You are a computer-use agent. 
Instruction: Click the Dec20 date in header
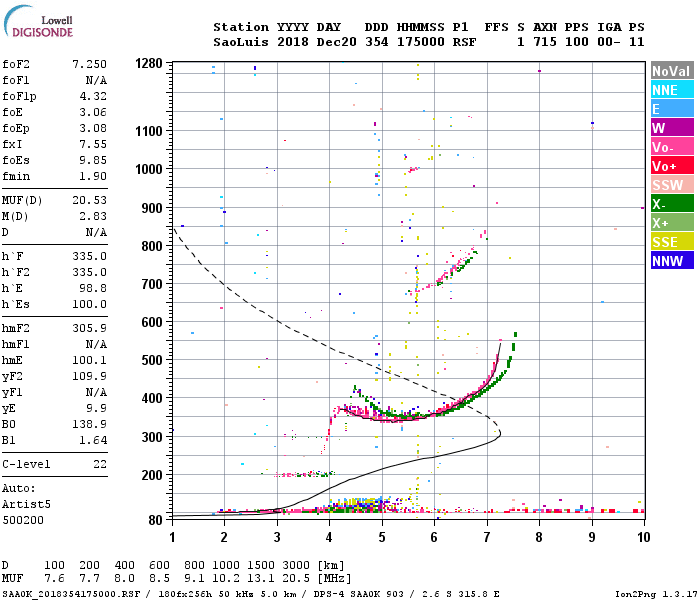[337, 42]
